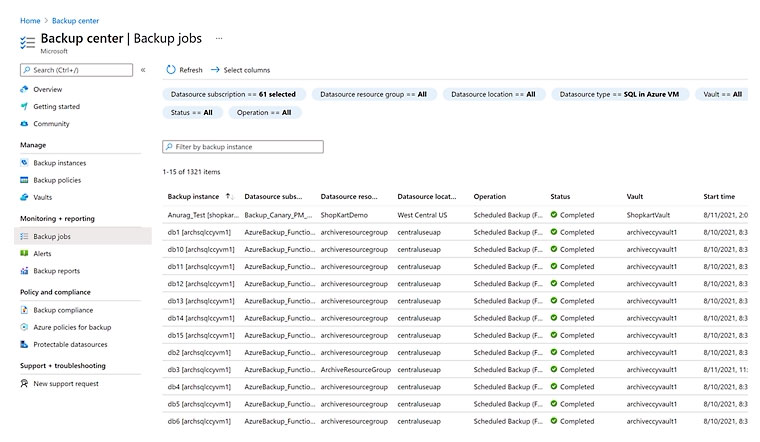The height and width of the screenshot is (442, 760).
Task: Click the Vaults cloud icon
Action: [24, 197]
